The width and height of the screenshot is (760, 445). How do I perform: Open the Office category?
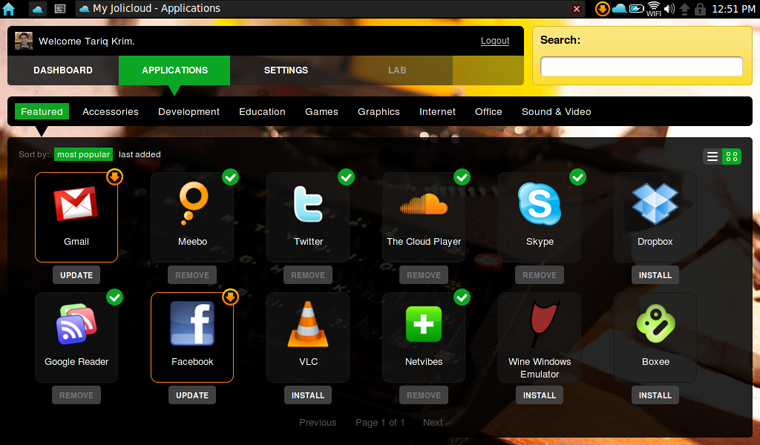488,111
